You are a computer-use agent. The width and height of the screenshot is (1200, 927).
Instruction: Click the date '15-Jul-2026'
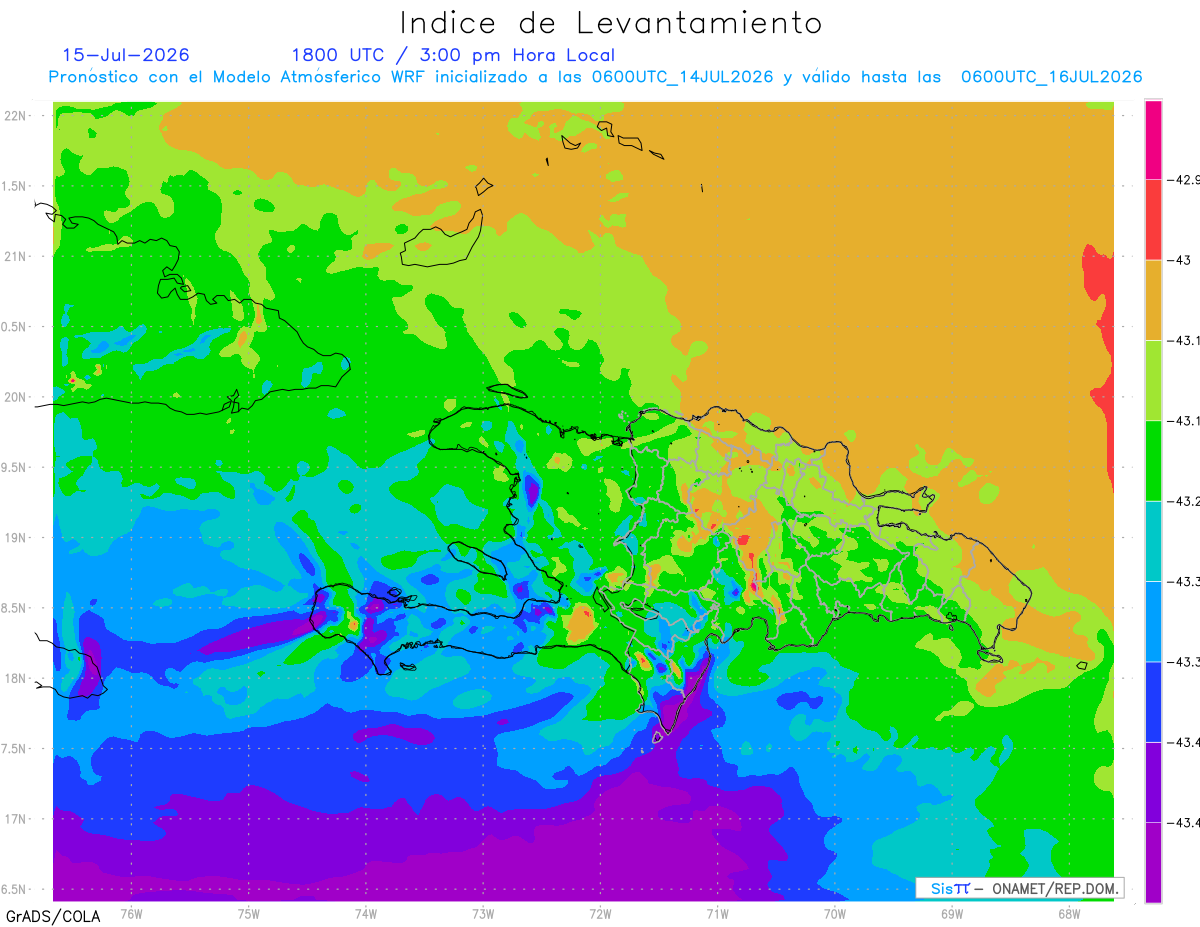(126, 55)
